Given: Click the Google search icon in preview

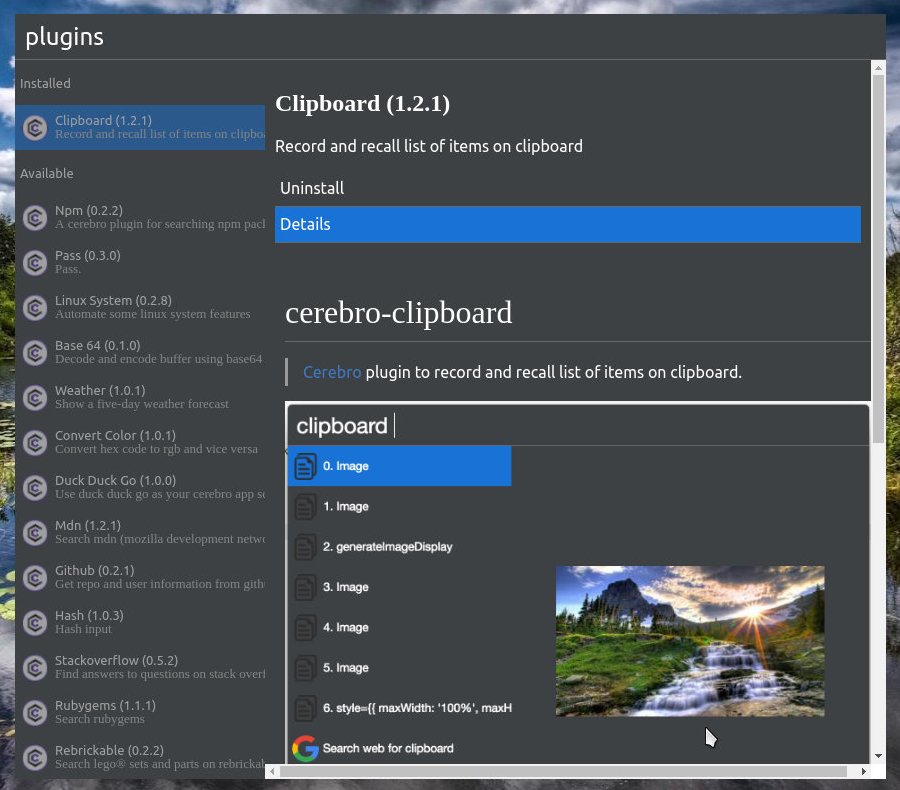Looking at the screenshot, I should (x=305, y=748).
